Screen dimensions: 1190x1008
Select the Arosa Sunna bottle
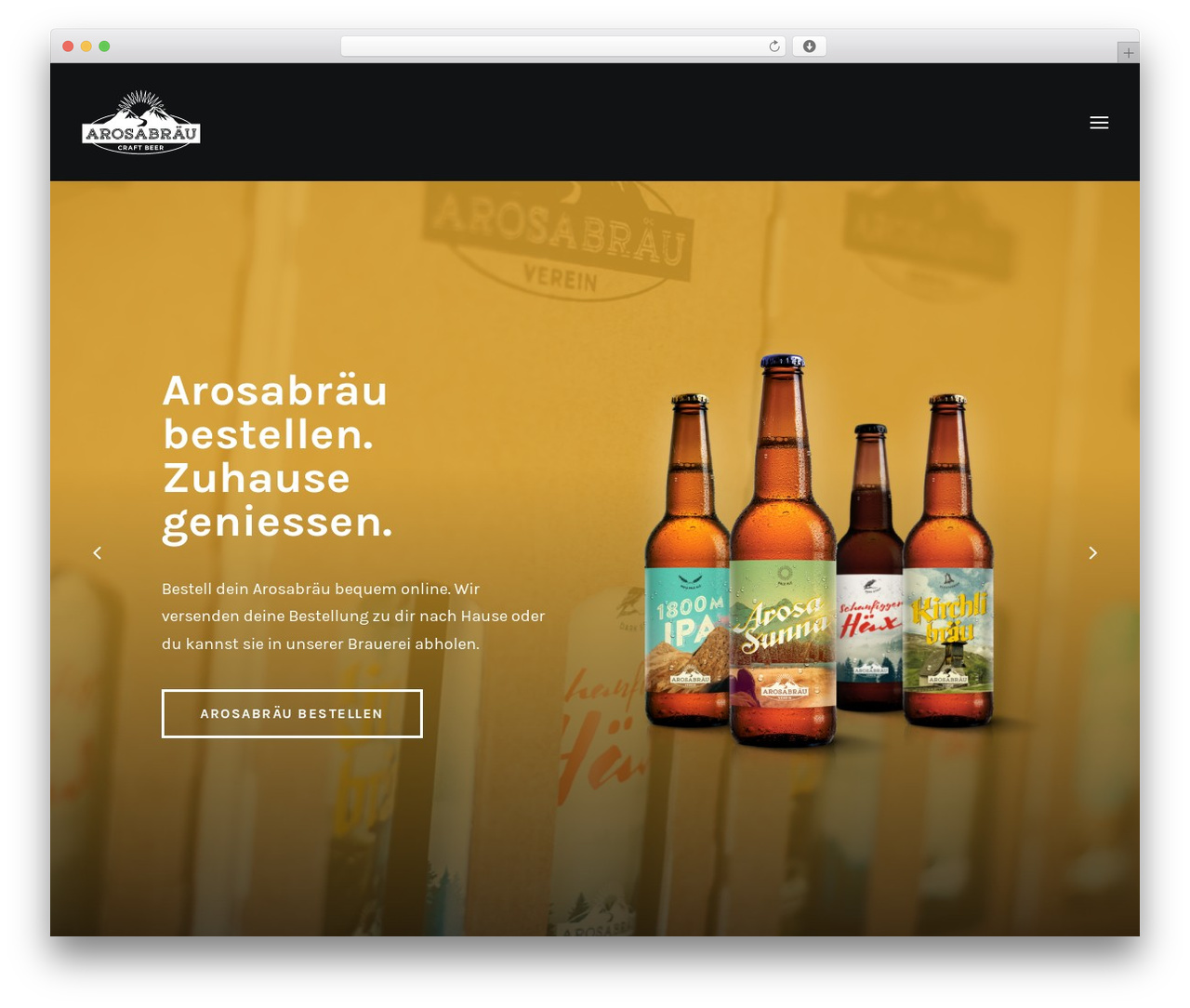(x=783, y=550)
